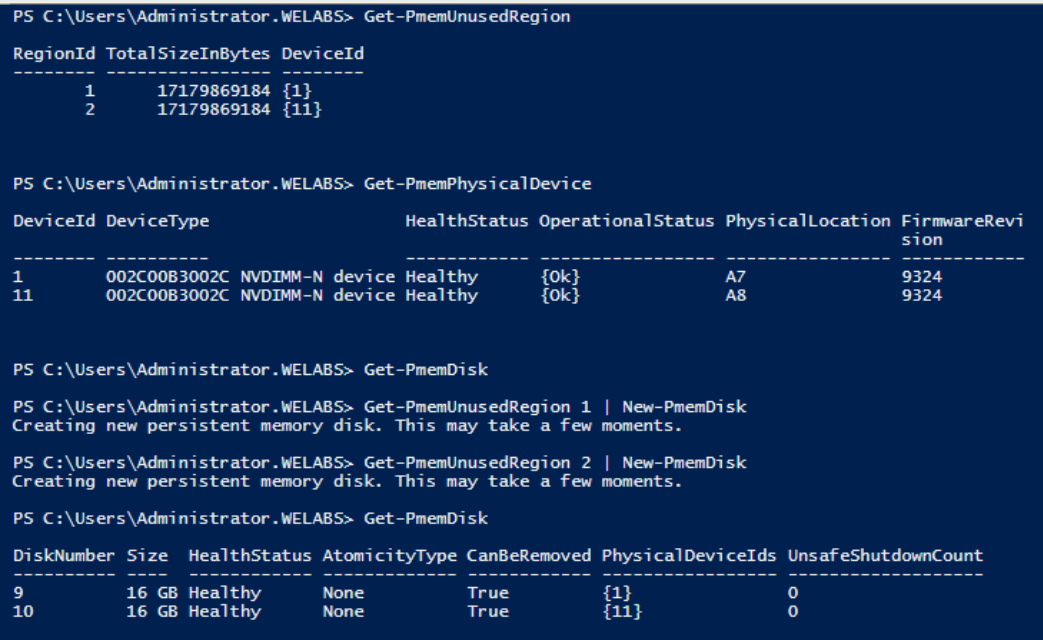Image resolution: width=1043 pixels, height=640 pixels.
Task: Click the "Get-PmemUnusedRegion 1 | New-PmemDisk" command line
Action: [555, 408]
